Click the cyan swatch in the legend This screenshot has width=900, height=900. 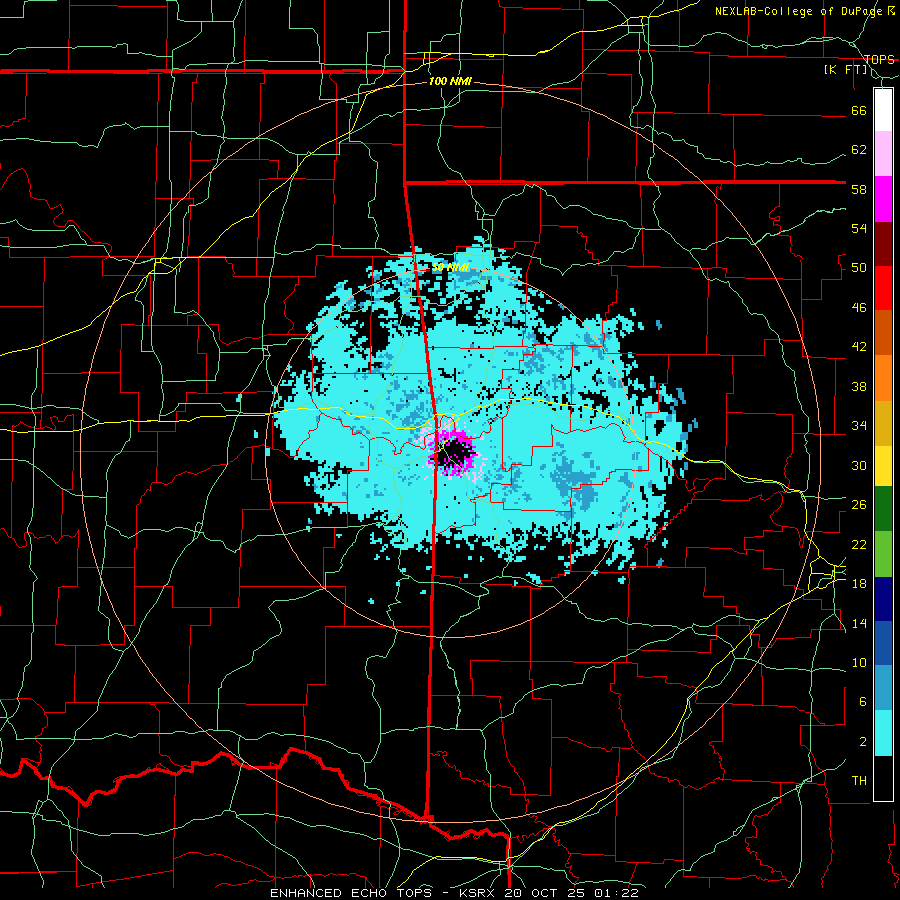[883, 733]
